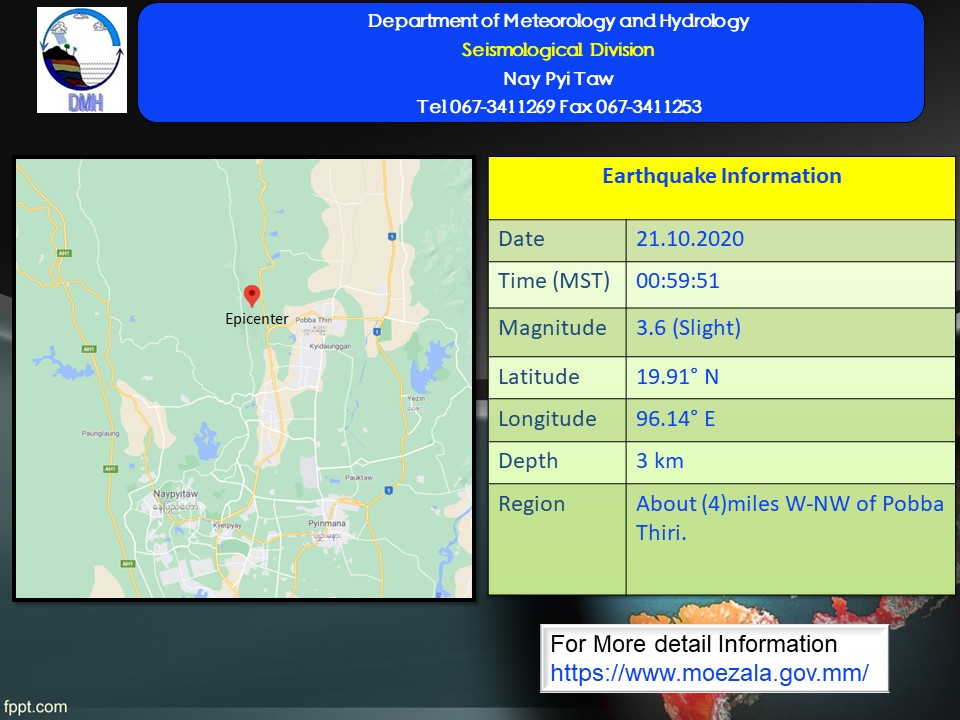This screenshot has height=720, width=960.
Task: Click the Tel and Fax number line
Action: [558, 106]
